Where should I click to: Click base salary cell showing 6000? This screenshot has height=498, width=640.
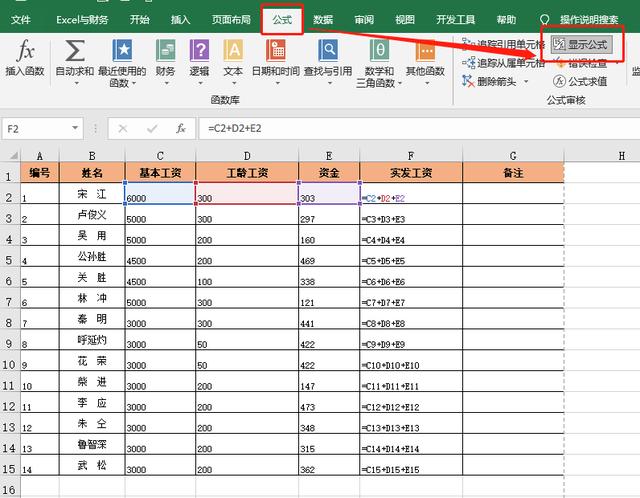(x=160, y=193)
